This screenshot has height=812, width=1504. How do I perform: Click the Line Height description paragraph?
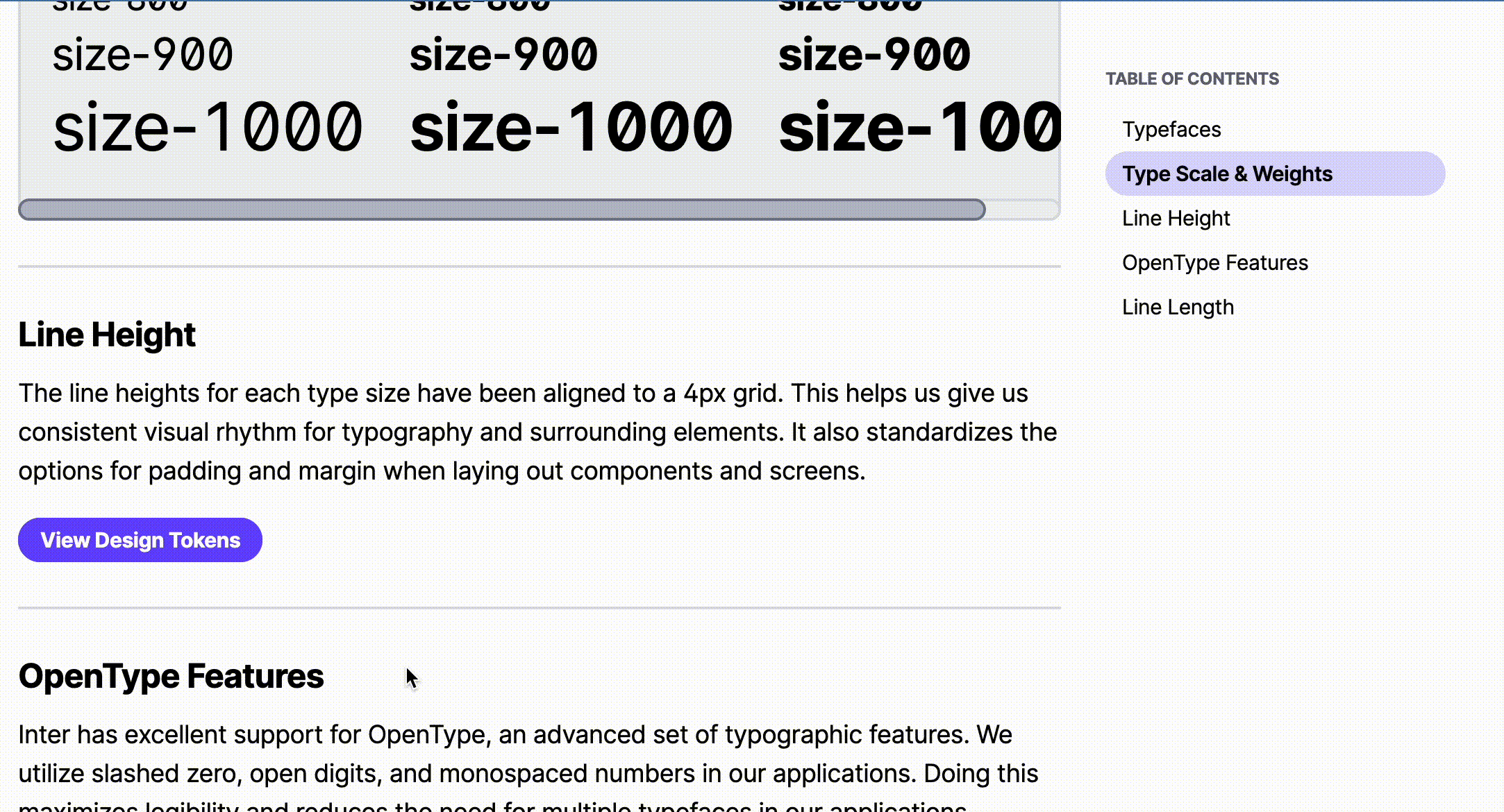pyautogui.click(x=538, y=432)
